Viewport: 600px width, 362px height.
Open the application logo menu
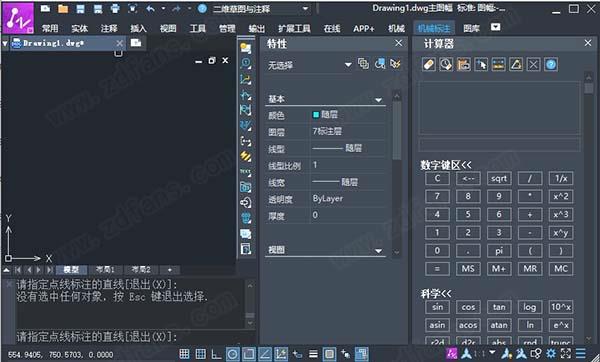click(18, 18)
